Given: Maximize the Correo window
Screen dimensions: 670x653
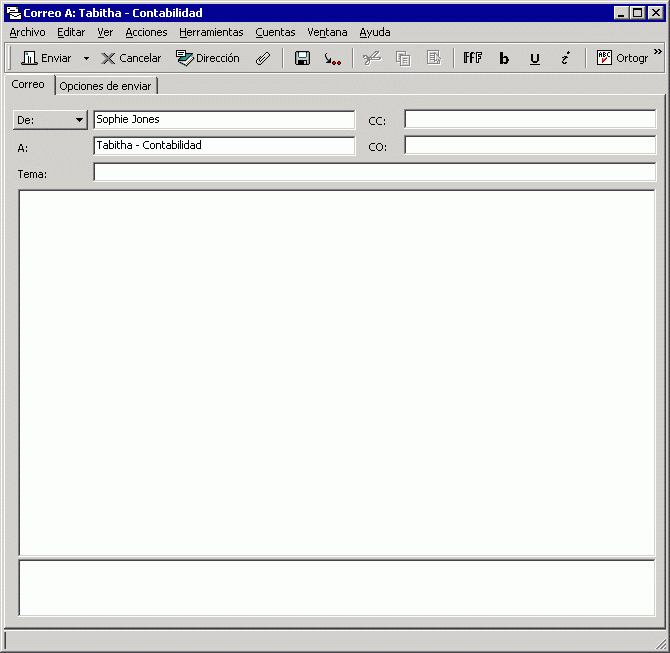Looking at the screenshot, I should click(x=637, y=13).
